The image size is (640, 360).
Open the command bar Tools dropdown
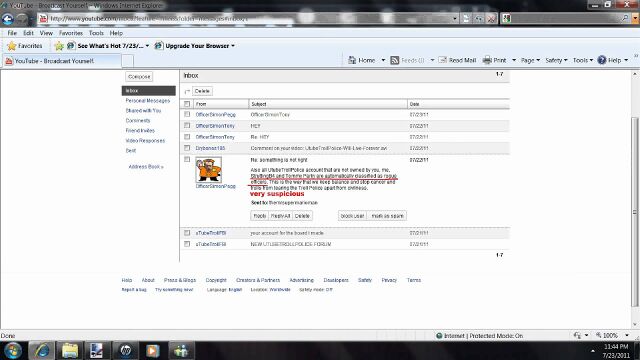click(x=582, y=60)
